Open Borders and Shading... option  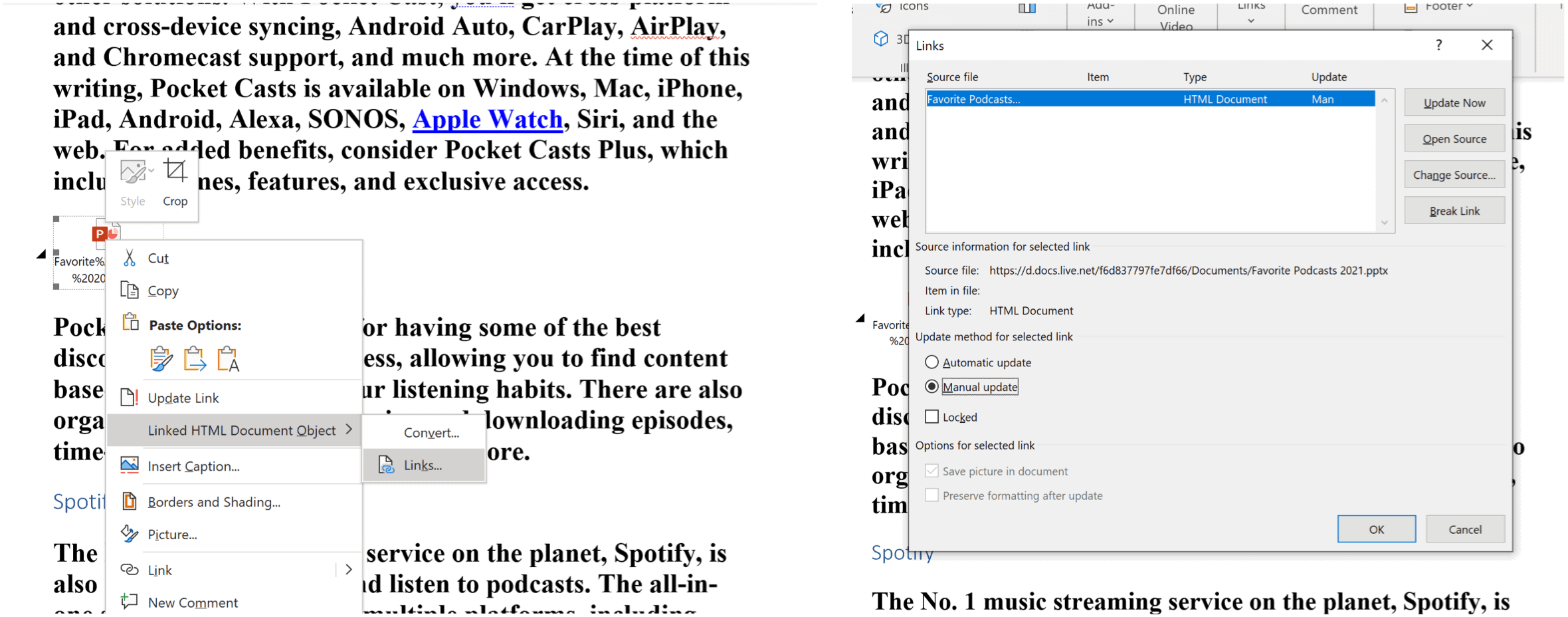[x=214, y=502]
